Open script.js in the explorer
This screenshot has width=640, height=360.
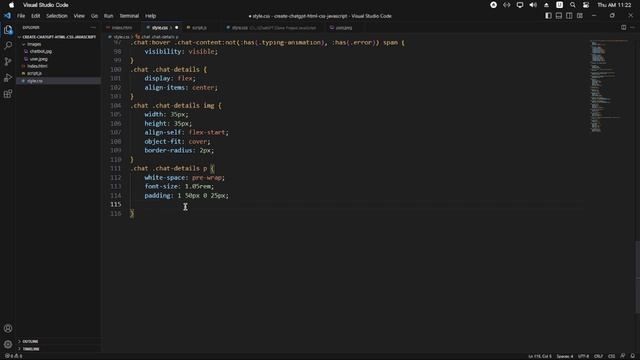point(34,73)
